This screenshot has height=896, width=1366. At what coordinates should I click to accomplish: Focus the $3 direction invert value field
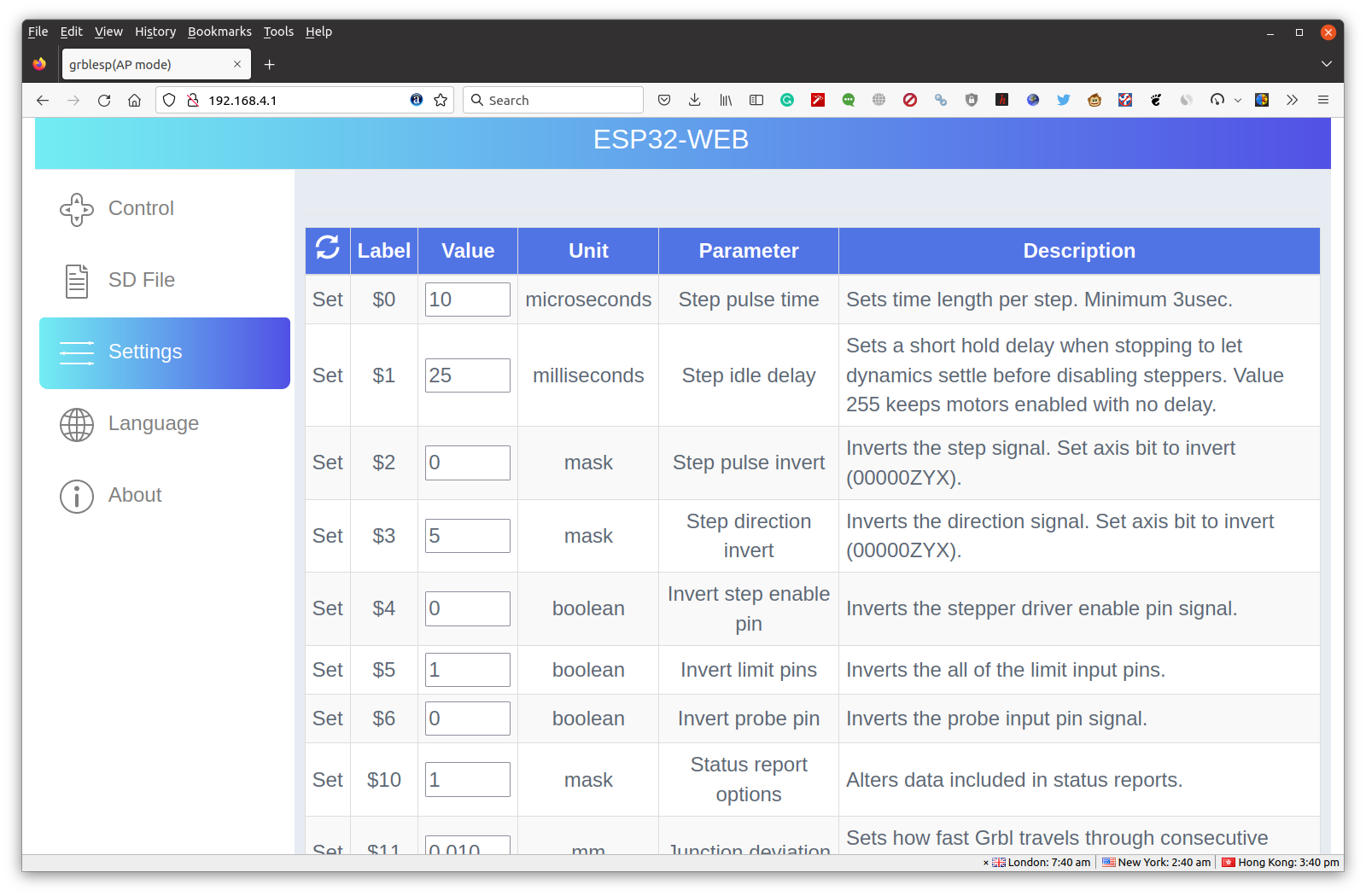[468, 536]
